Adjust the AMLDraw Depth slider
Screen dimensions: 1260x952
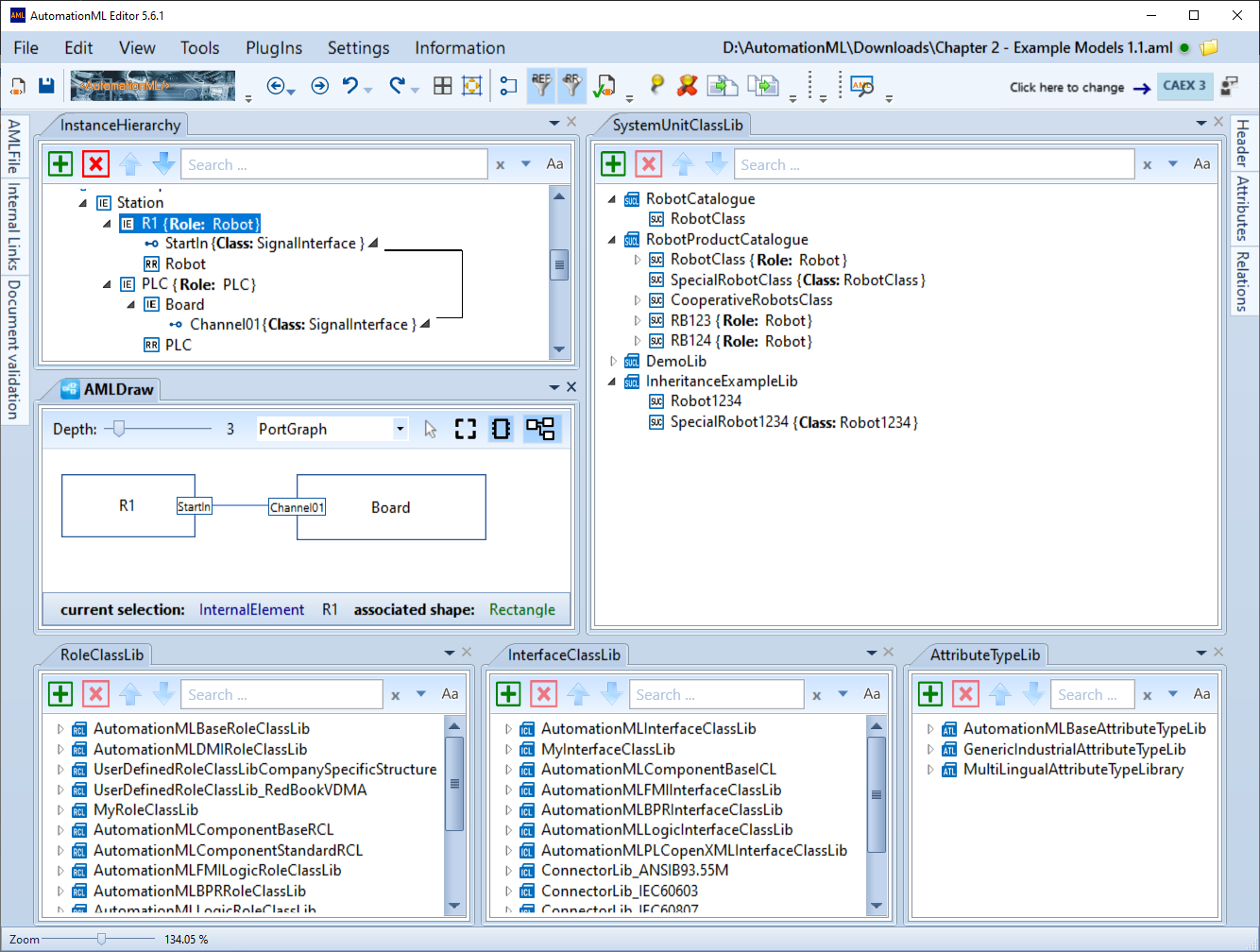(118, 429)
